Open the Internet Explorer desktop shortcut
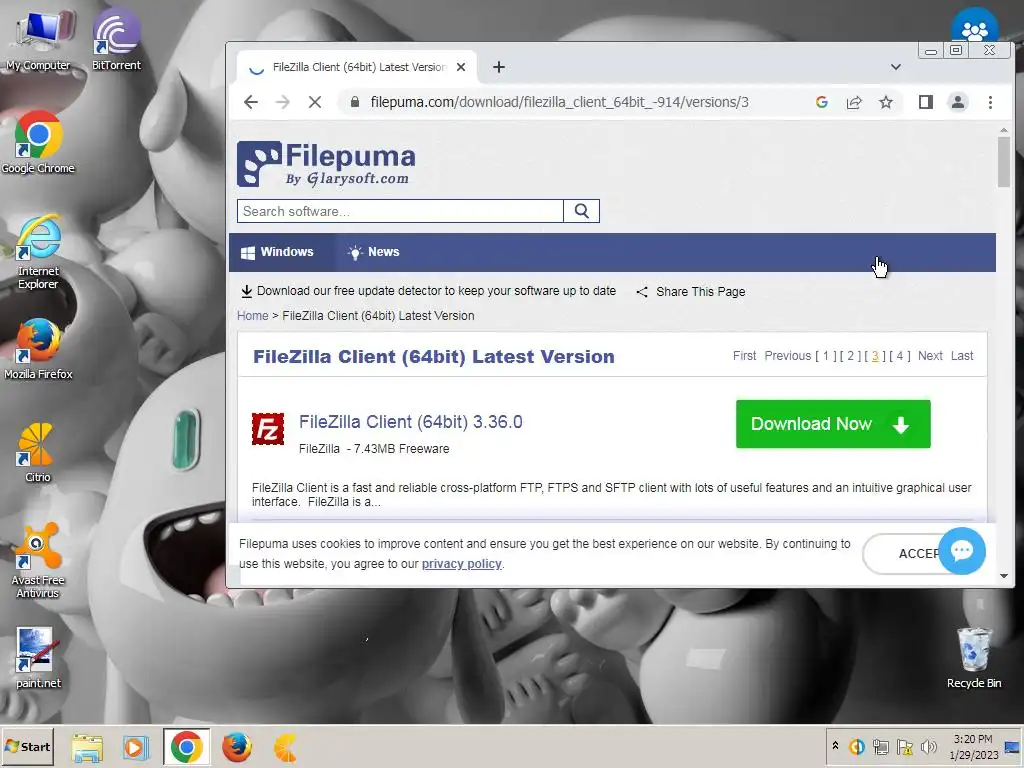The image size is (1024, 768). click(38, 251)
